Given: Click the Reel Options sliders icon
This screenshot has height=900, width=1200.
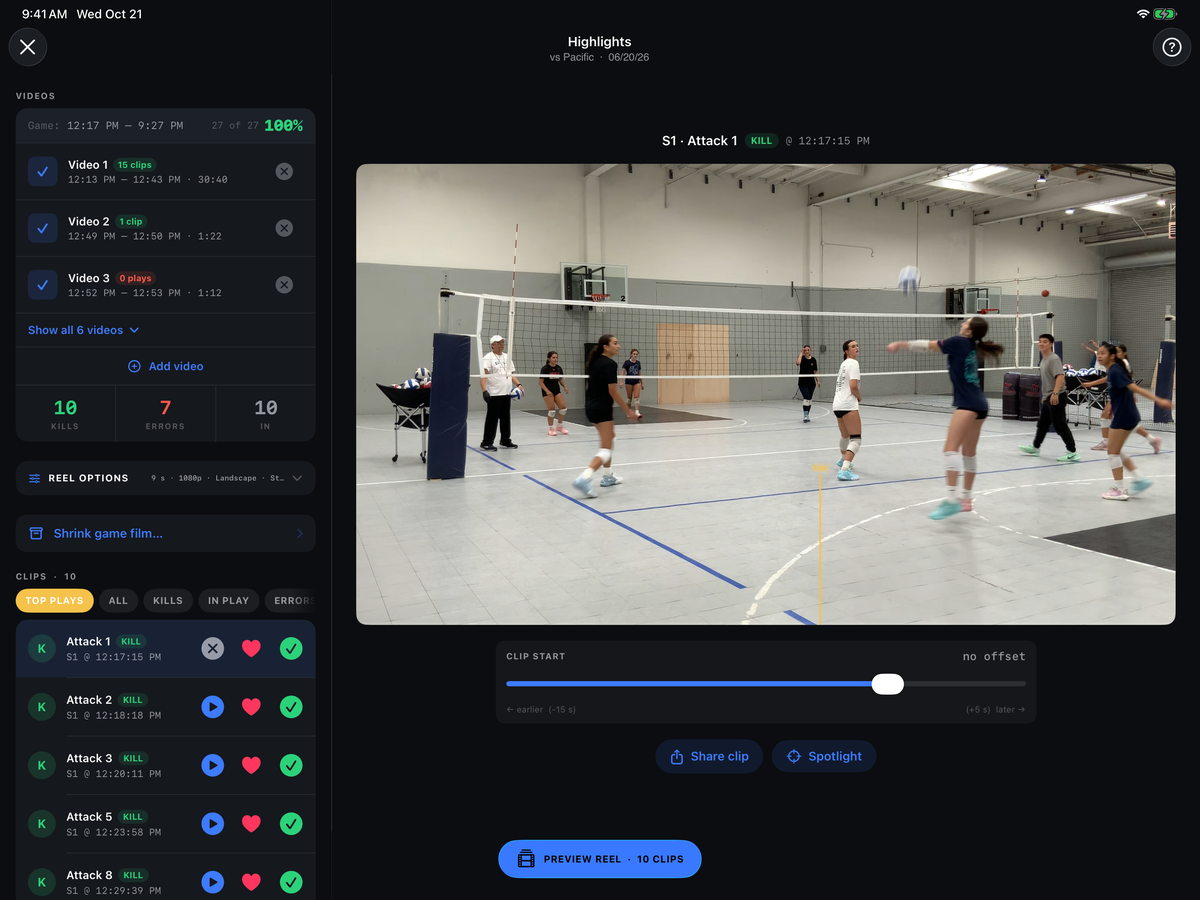Looking at the screenshot, I should (x=35, y=479).
